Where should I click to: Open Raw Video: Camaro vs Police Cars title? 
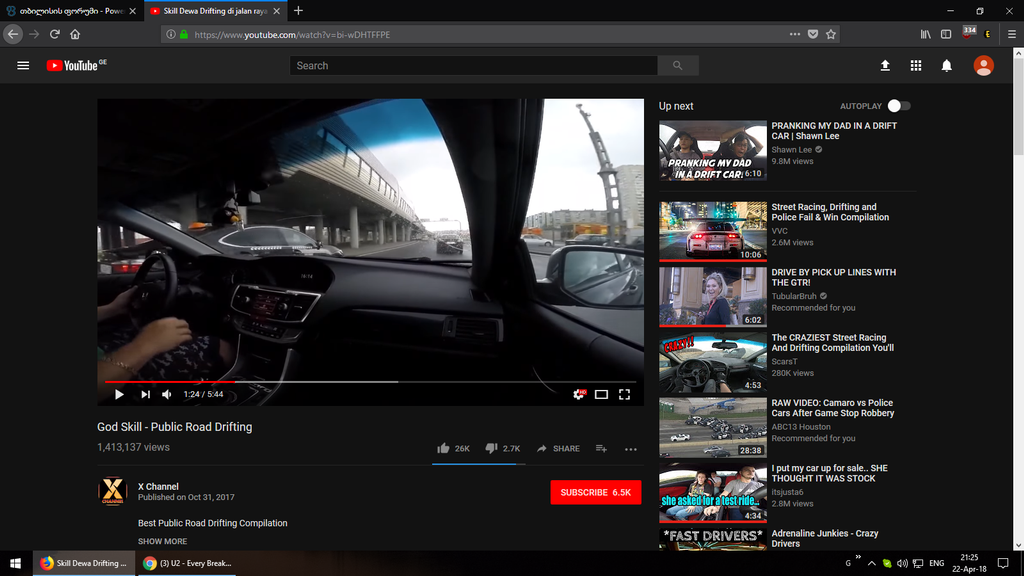point(833,408)
